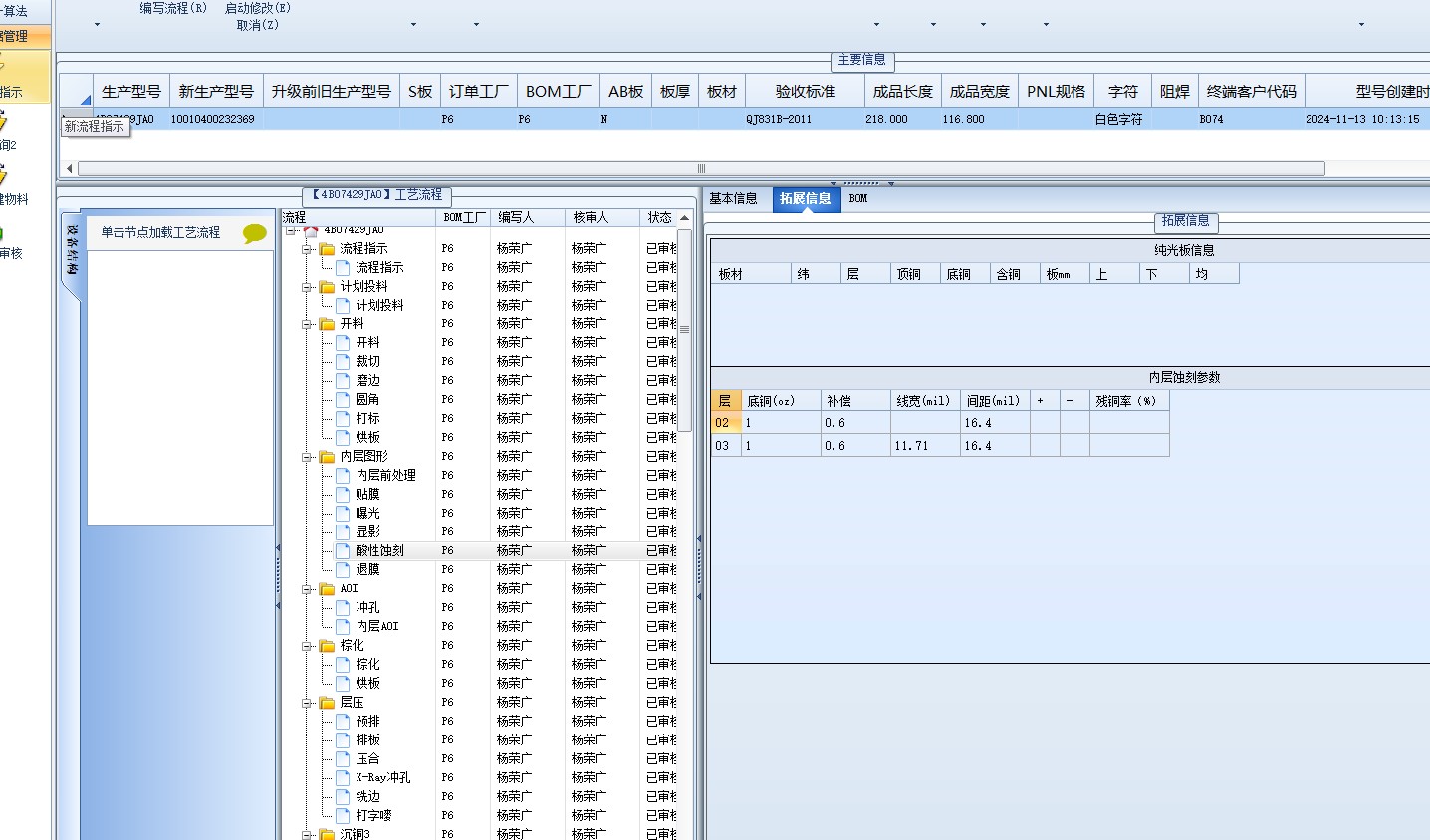Open the BOM tab
Image resolution: width=1430 pixels, height=840 pixels.
point(858,199)
